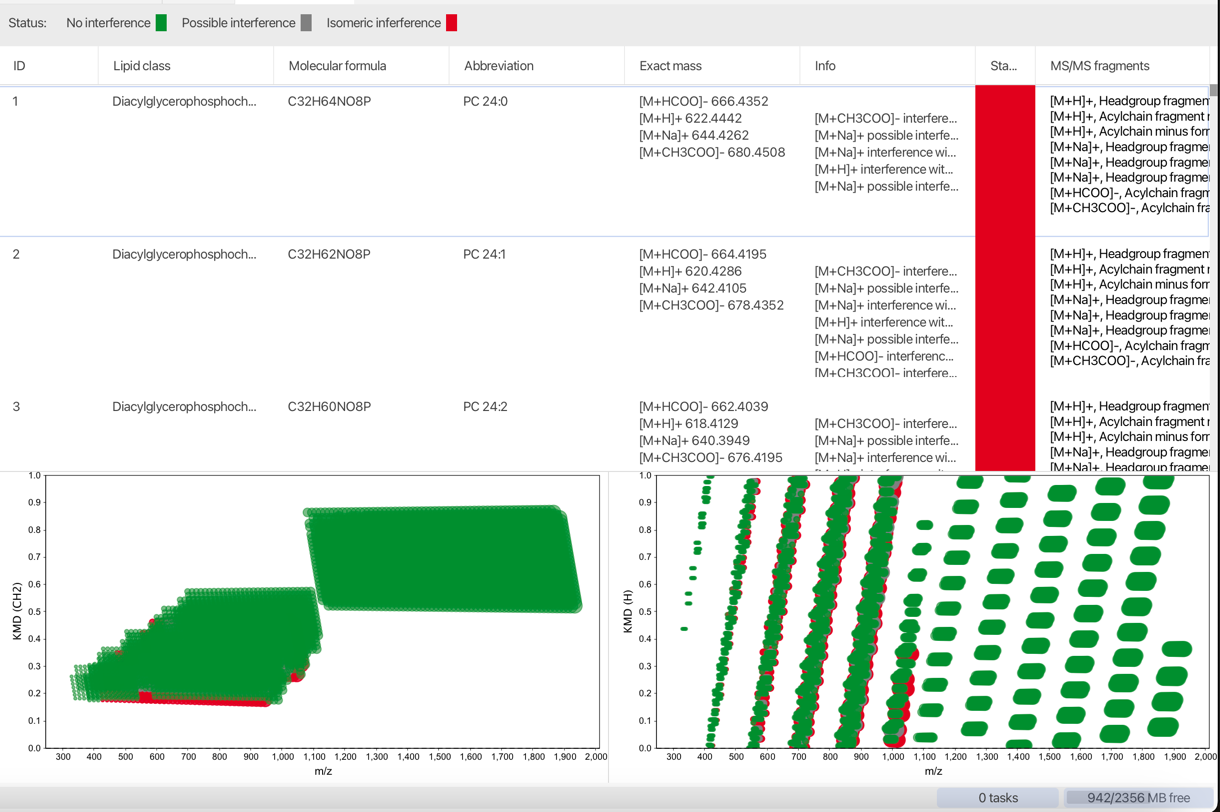Click molecular formula C32H60NO8P
The width and height of the screenshot is (1220, 812).
329,407
